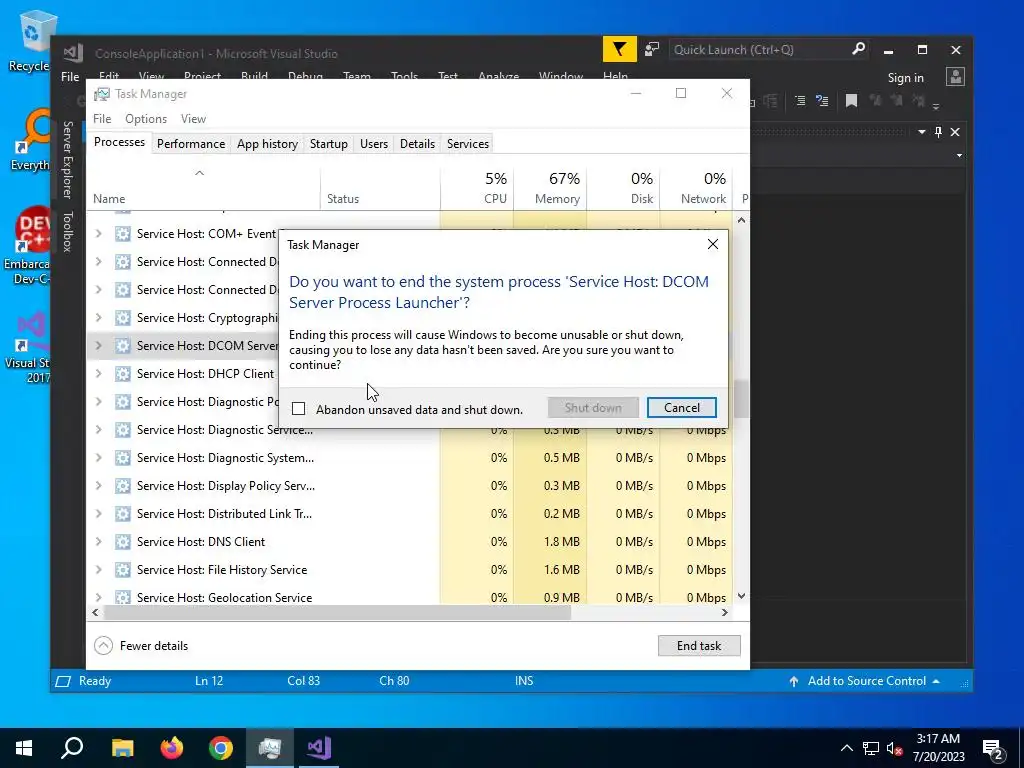1024x768 pixels.
Task: Switch to the Performance tab
Action: pos(191,144)
